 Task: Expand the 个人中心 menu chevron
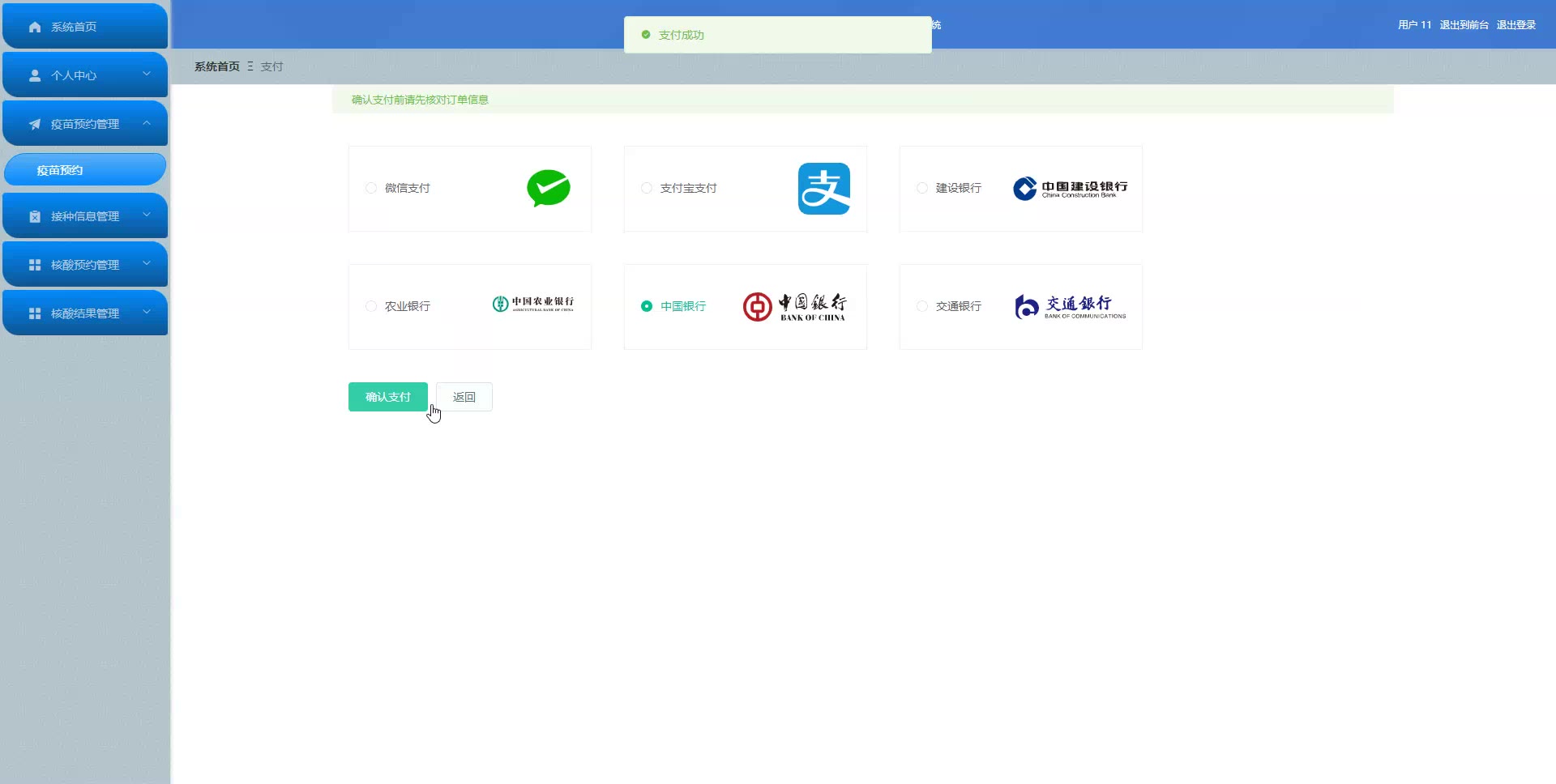coord(147,74)
